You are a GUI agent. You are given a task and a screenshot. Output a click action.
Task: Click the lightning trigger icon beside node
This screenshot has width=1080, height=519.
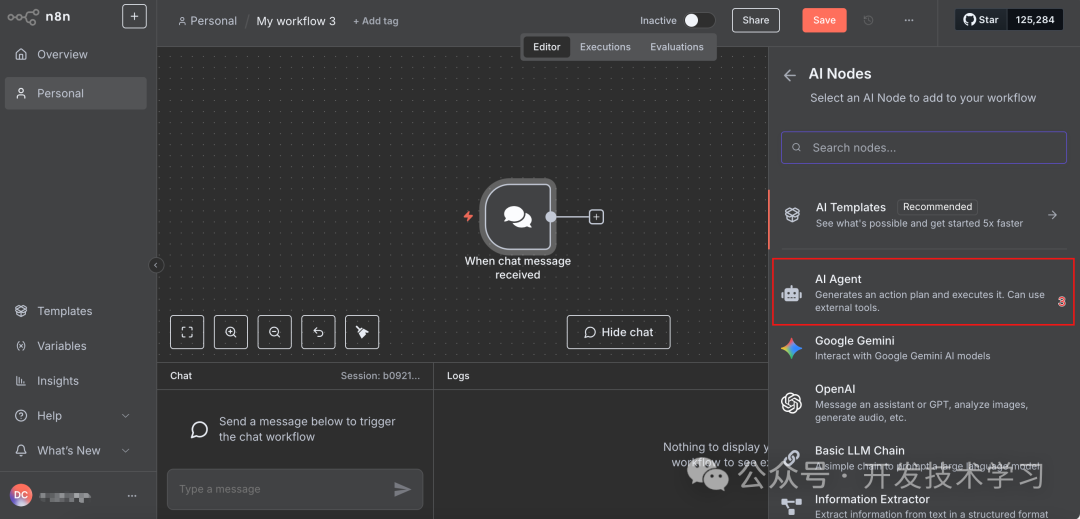(468, 216)
